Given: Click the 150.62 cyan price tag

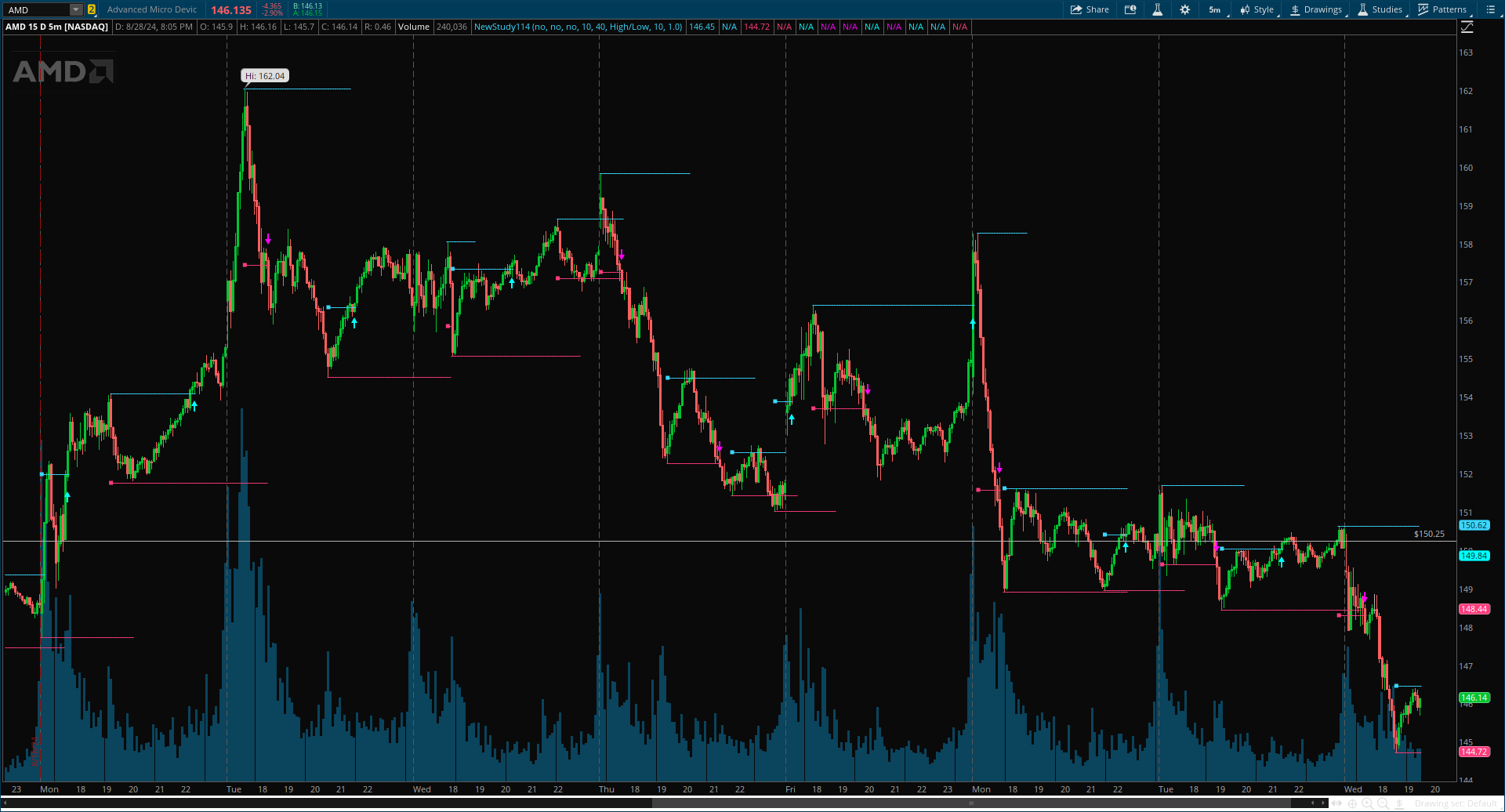Looking at the screenshot, I should [1474, 525].
